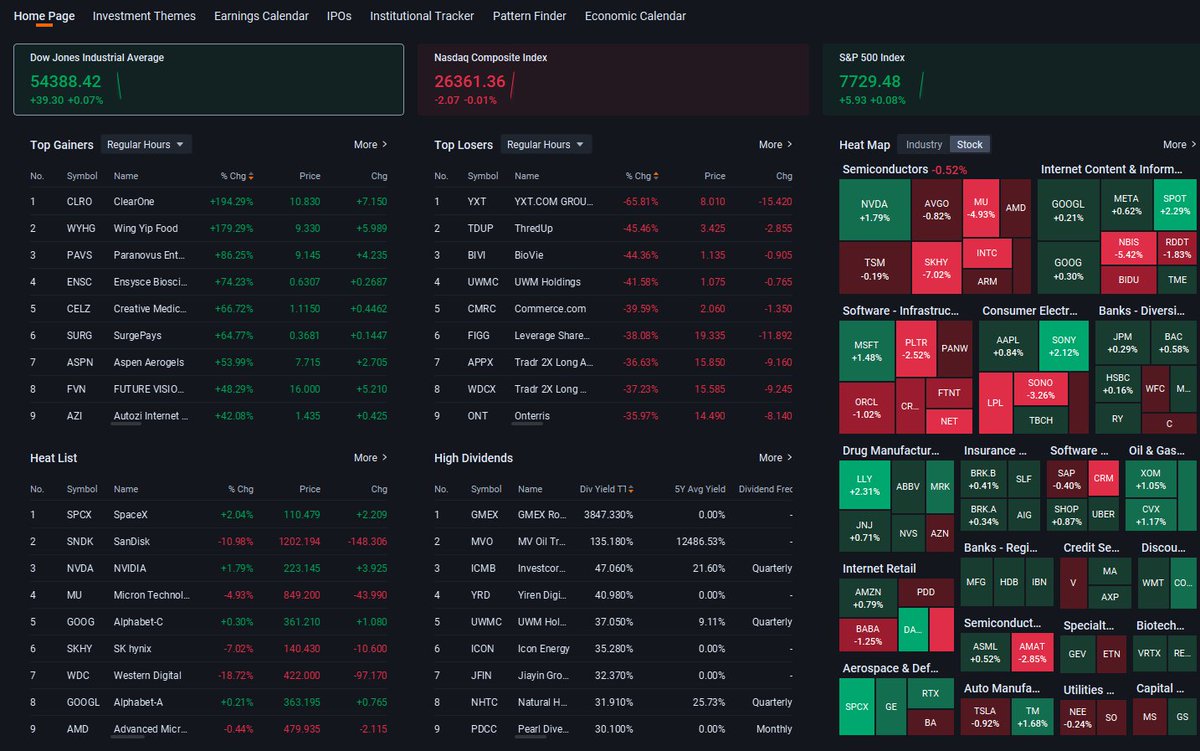Open the Institutional Tracker tab
This screenshot has width=1200, height=751.
(422, 16)
